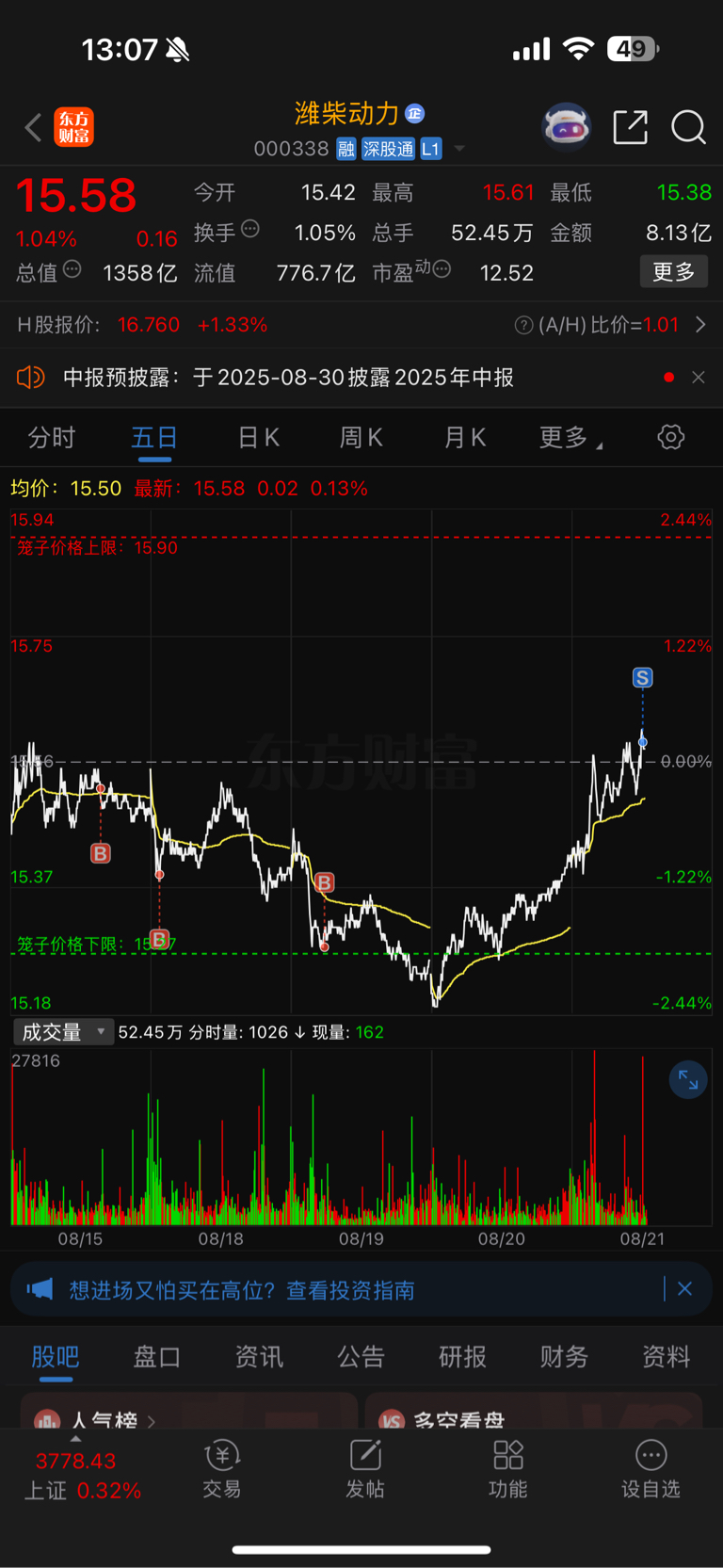
Task: Tap the B marker below 15.37 level
Action: (x=159, y=940)
